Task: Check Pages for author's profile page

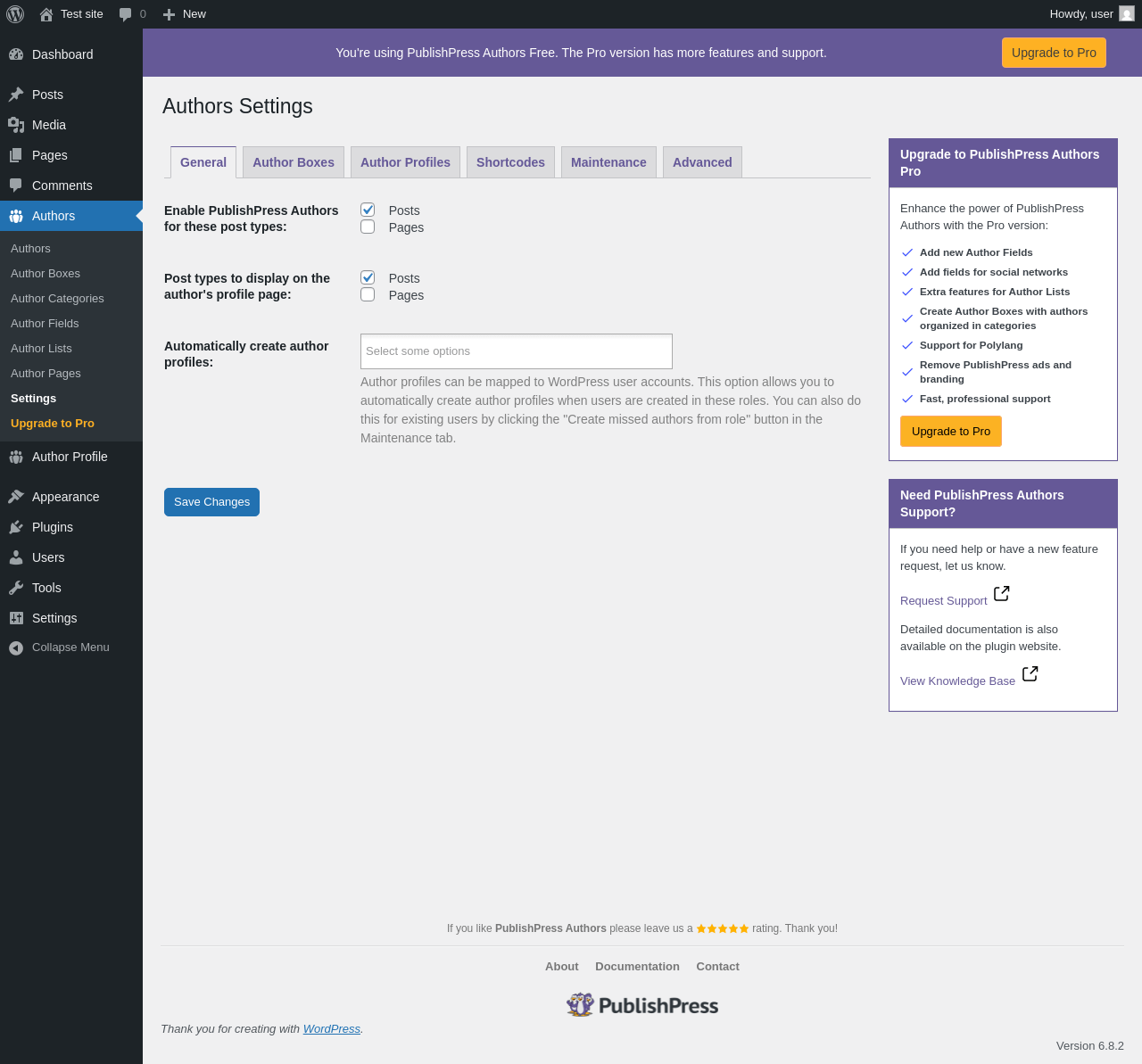Action: [x=368, y=294]
